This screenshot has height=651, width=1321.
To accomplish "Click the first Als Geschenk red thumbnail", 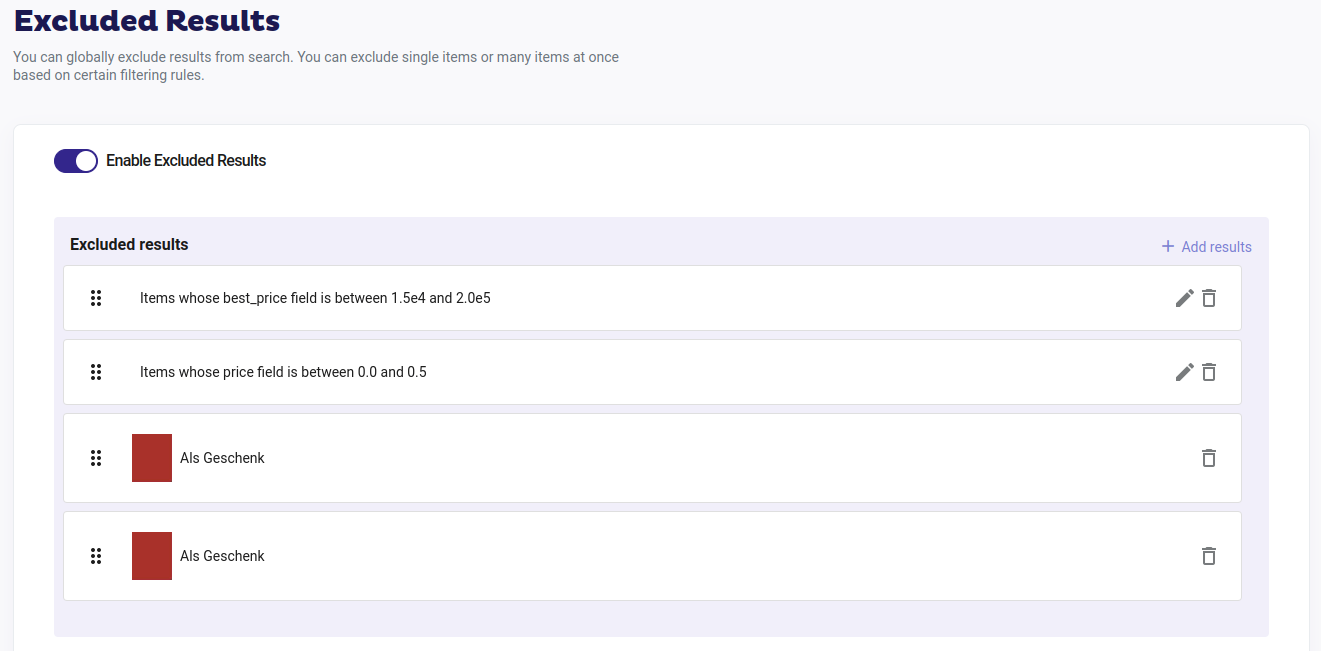I will 152,458.
